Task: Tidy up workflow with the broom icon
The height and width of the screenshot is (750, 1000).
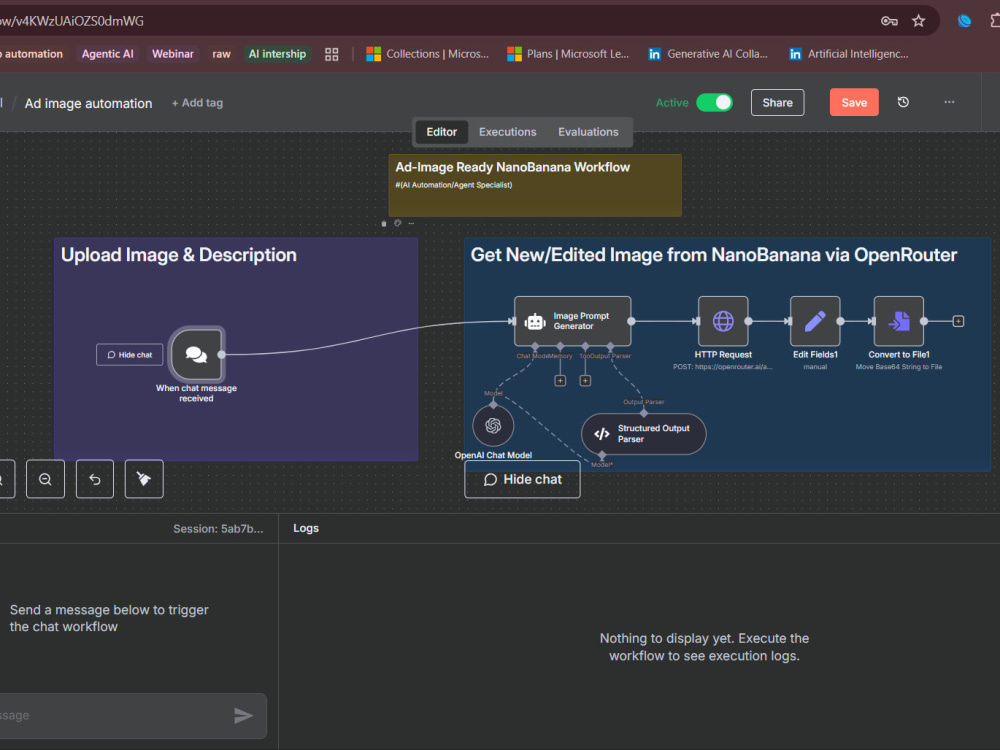Action: (144, 479)
